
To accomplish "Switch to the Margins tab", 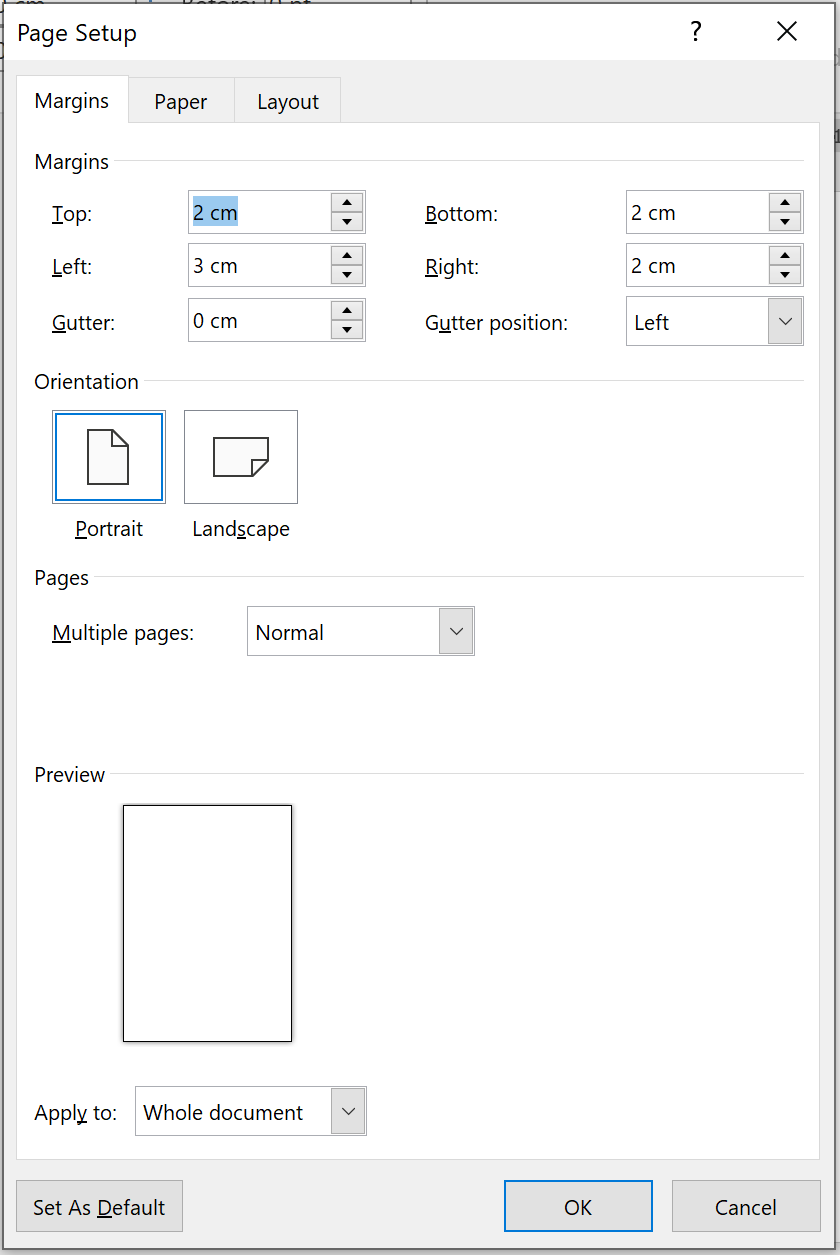I will pos(72,101).
